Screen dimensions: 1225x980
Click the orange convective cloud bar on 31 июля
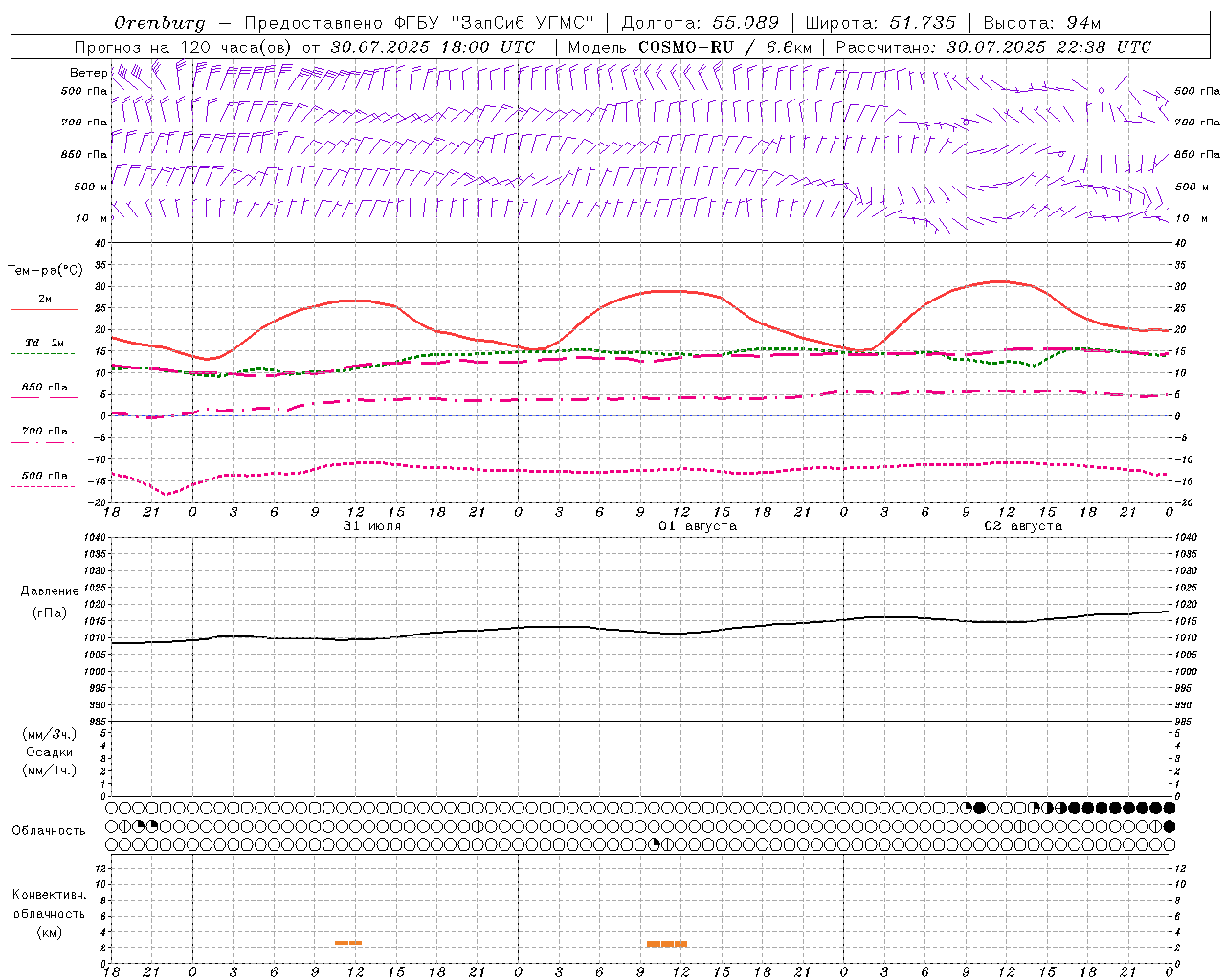pos(348,943)
